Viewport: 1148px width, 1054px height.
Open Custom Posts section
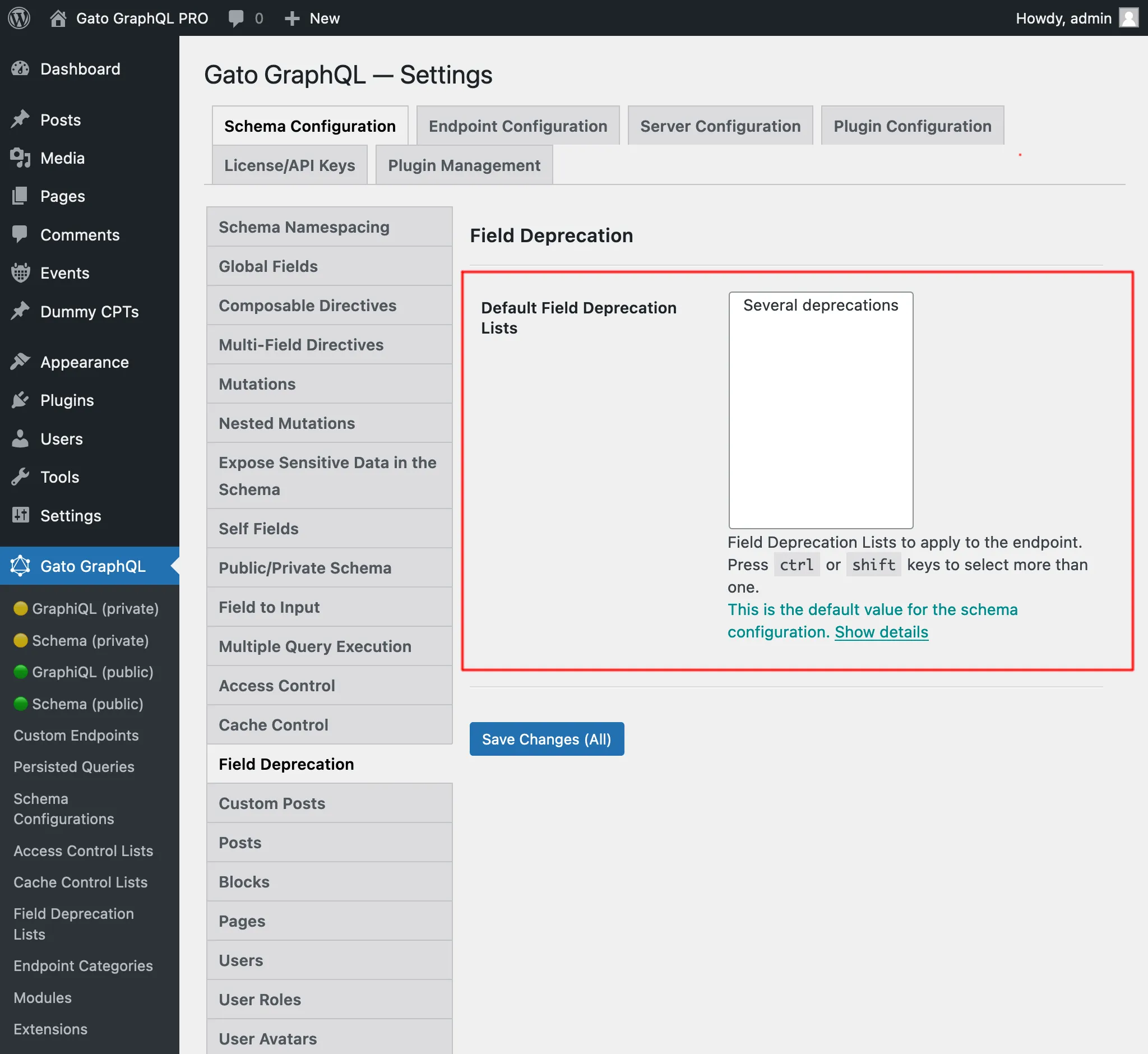click(x=330, y=803)
